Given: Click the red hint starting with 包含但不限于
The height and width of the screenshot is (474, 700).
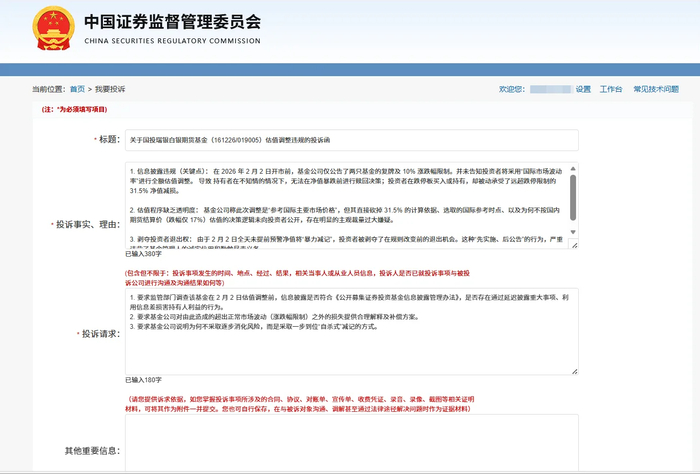Looking at the screenshot, I should pos(297,278).
